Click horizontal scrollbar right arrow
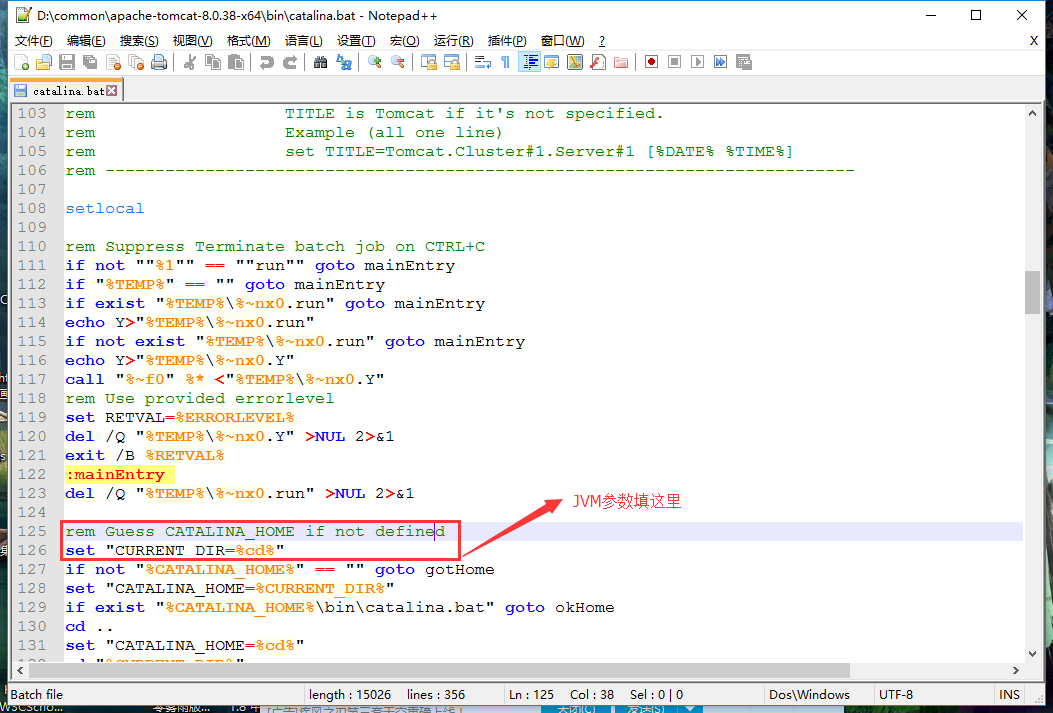The image size is (1053, 713). [x=1015, y=670]
